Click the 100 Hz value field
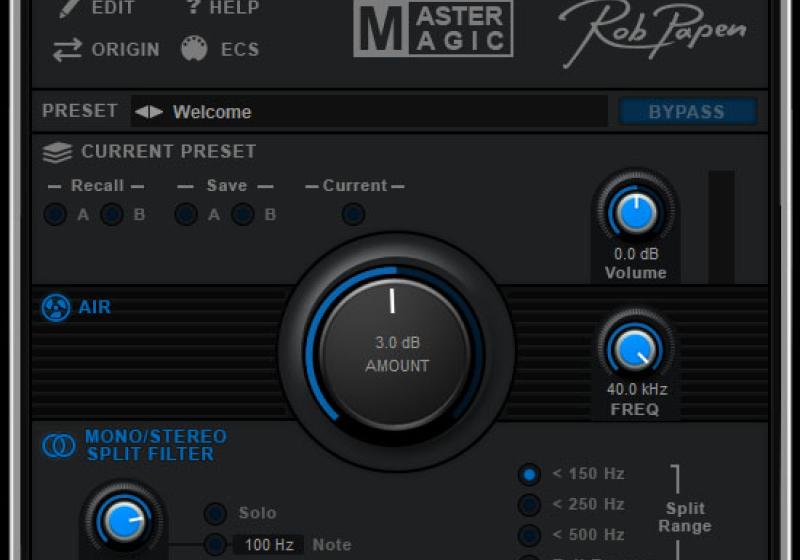This screenshot has height=560, width=800. [269, 545]
